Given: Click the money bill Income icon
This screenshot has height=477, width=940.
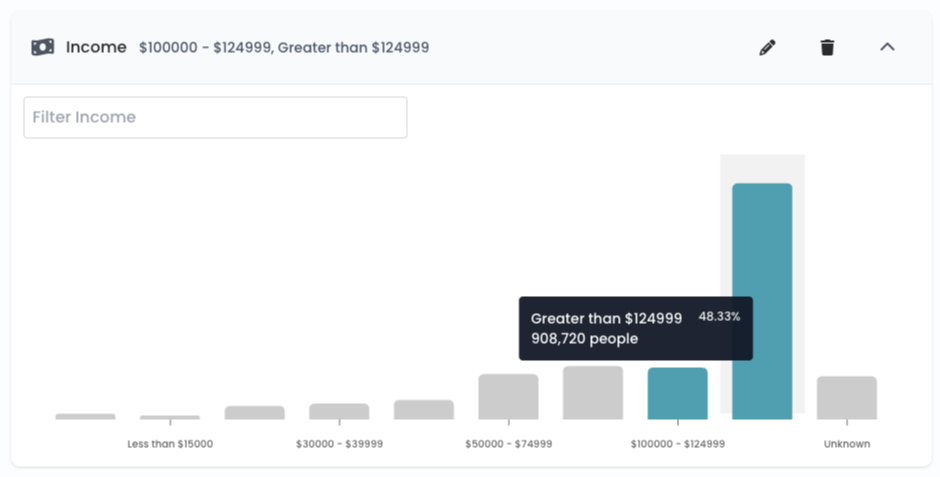Looking at the screenshot, I should pos(43,47).
